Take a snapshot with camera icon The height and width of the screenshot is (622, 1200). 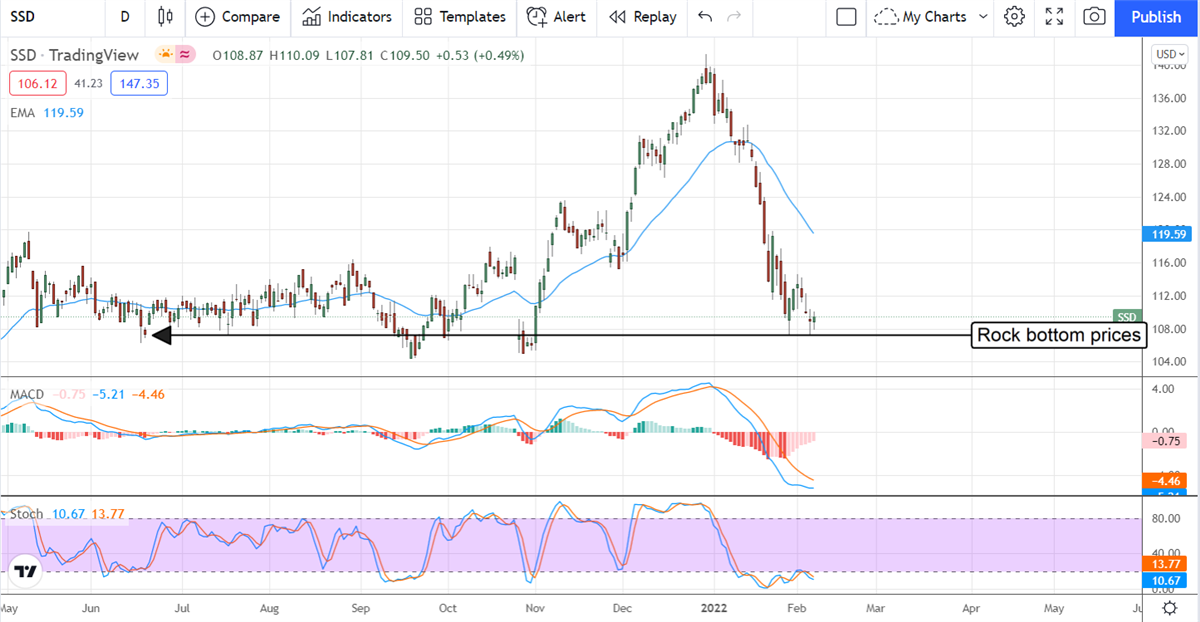(x=1094, y=16)
